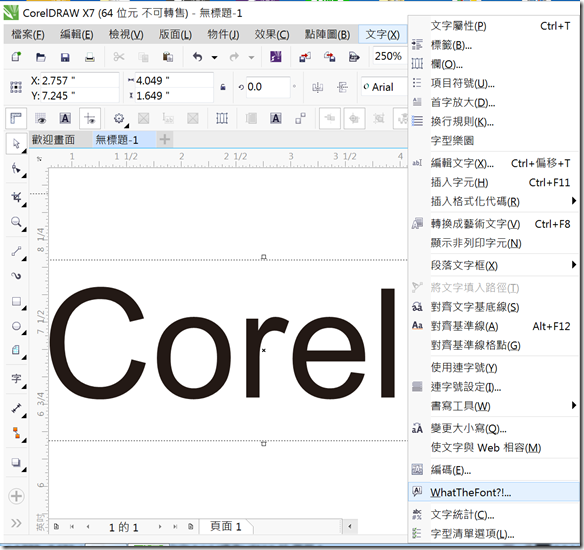Image resolution: width=584 pixels, height=550 pixels.
Task: Click the Save floppy disk icon
Action: click(65, 57)
